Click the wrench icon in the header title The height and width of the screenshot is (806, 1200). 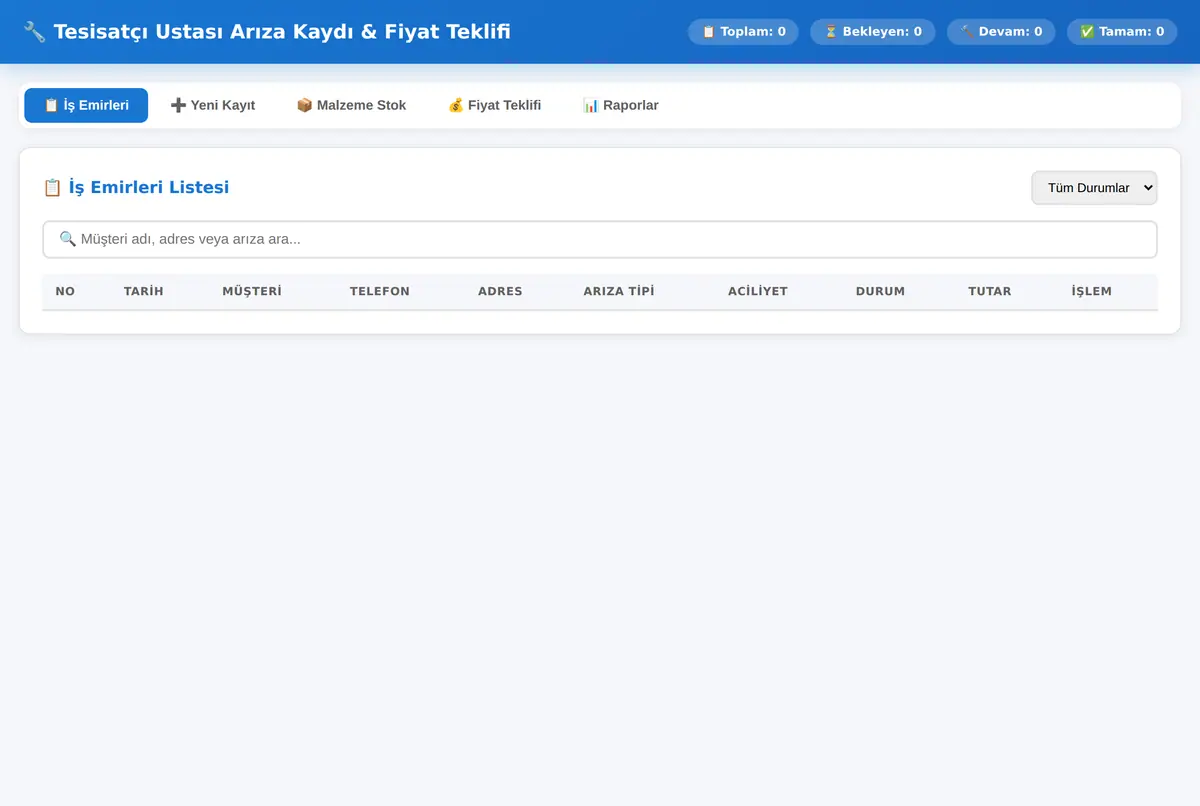coord(34,32)
